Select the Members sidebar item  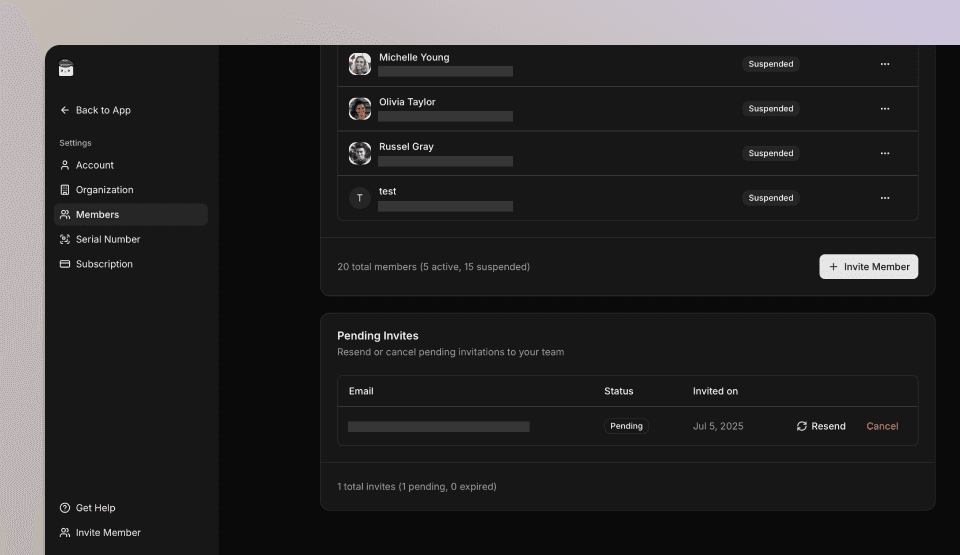click(97, 214)
